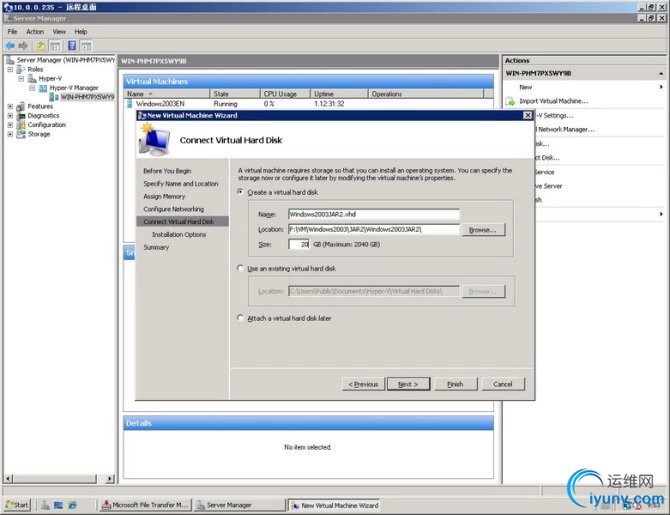
Task: Expand the Storage tree node
Action: tap(10, 134)
